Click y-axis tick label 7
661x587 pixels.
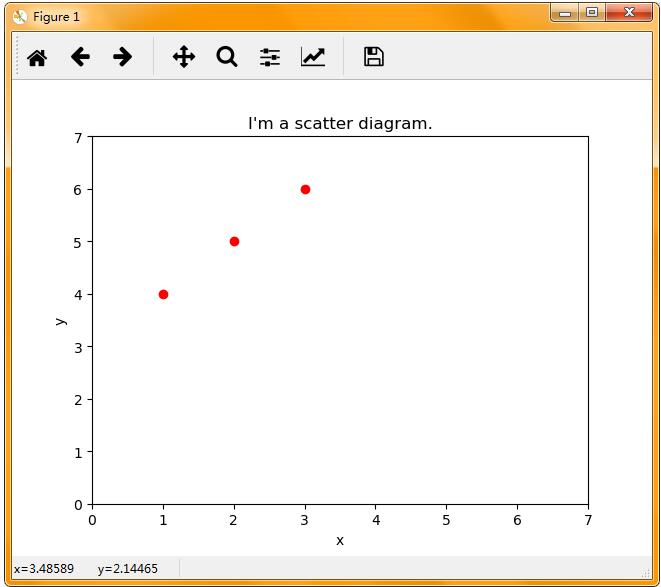tap(78, 138)
